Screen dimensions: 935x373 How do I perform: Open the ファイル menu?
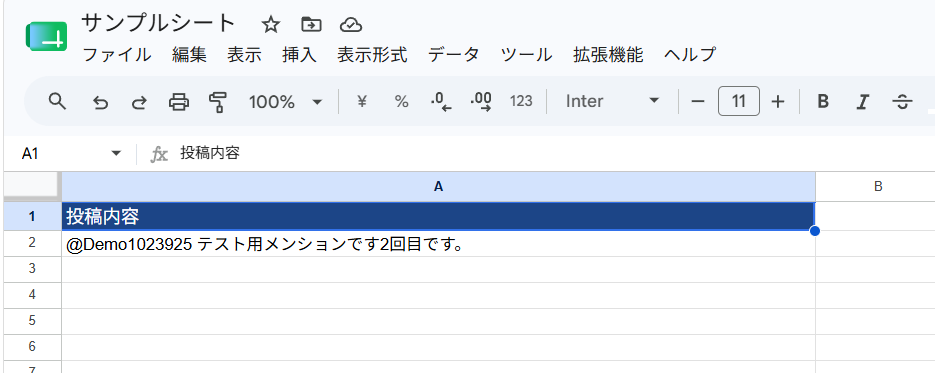click(116, 55)
